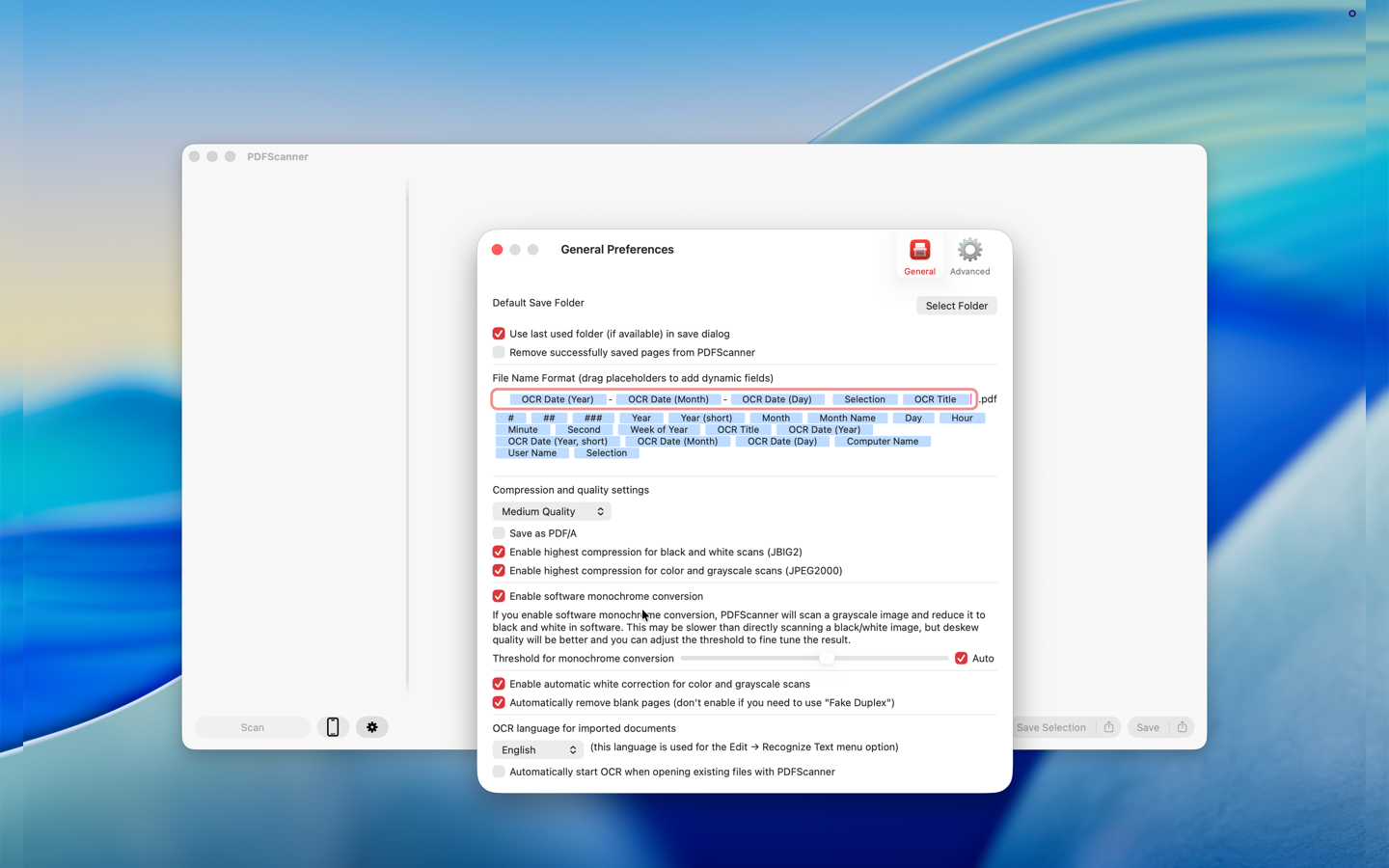1389x868 pixels.
Task: Click the single # placeholder token
Action: (511, 419)
